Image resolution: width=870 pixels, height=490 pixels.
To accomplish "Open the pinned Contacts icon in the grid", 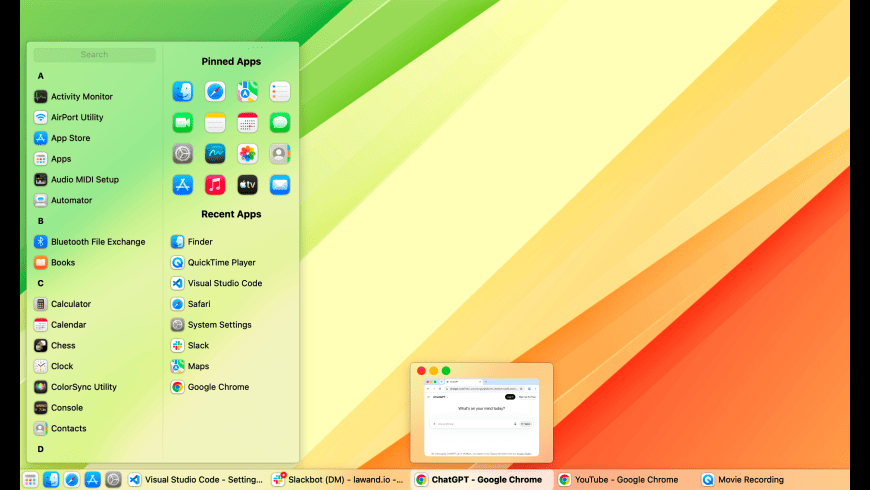I will 280,154.
